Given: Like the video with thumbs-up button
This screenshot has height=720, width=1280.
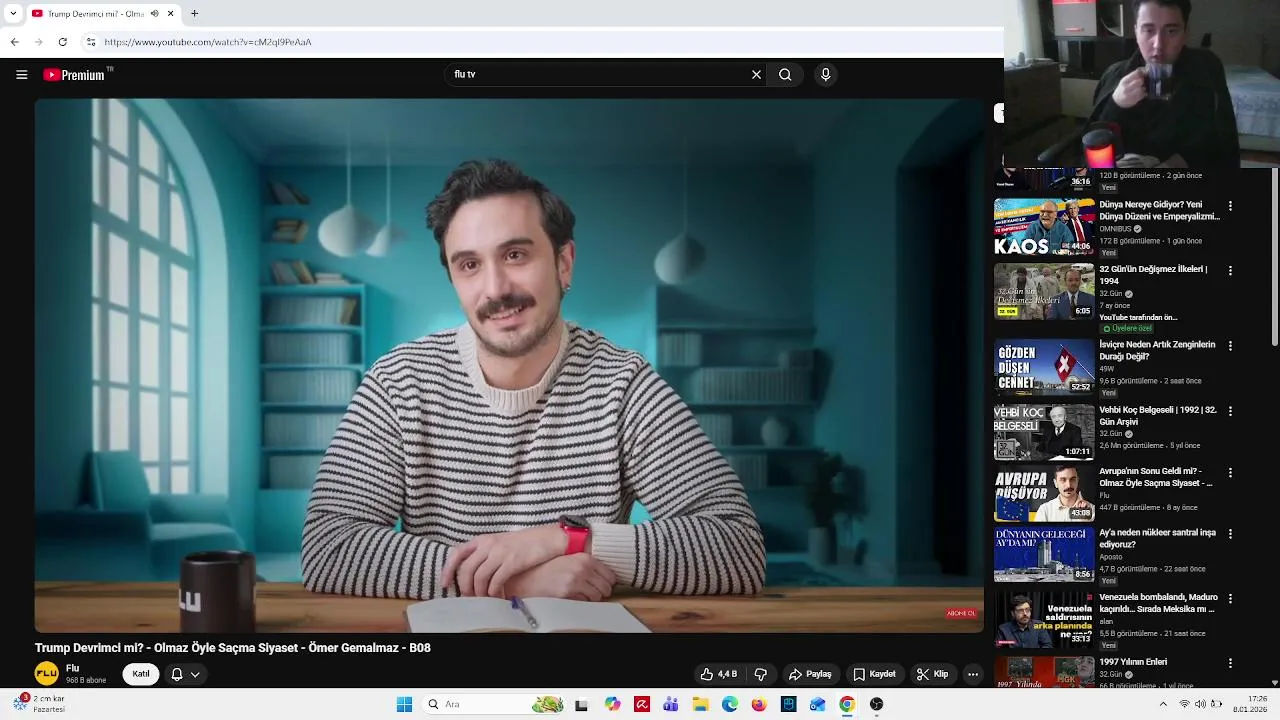Looking at the screenshot, I should (x=719, y=674).
